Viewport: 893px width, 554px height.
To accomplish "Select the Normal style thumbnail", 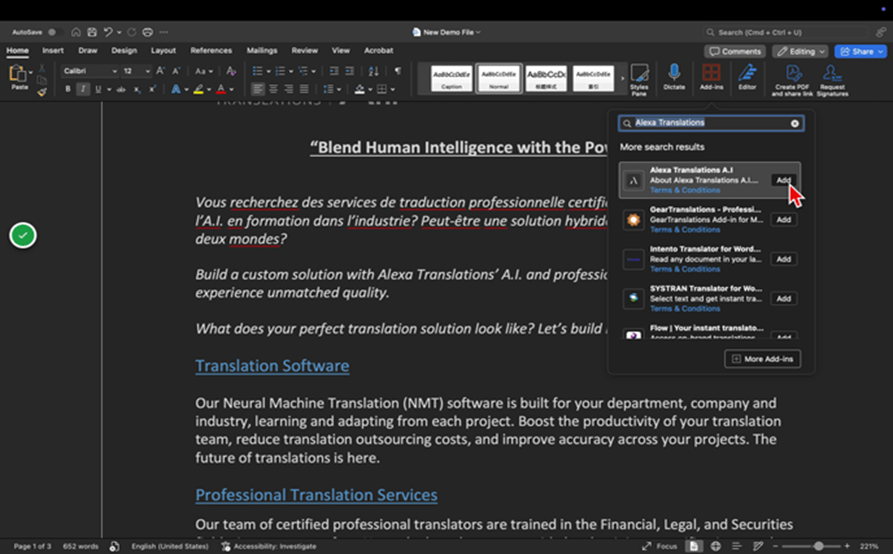I will [x=498, y=78].
